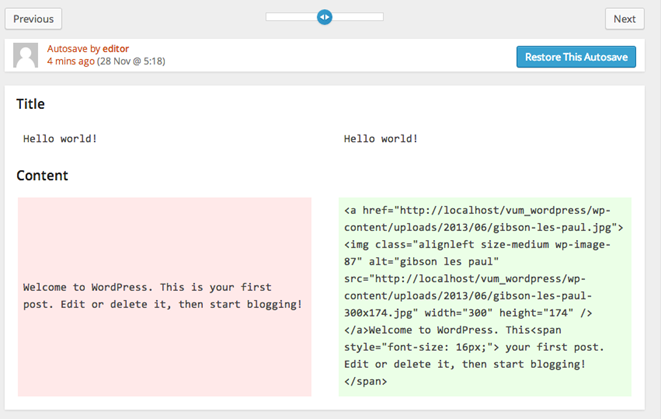Screen dimensions: 661x419
Task: Click the 'editor' author name
Action: [116, 49]
